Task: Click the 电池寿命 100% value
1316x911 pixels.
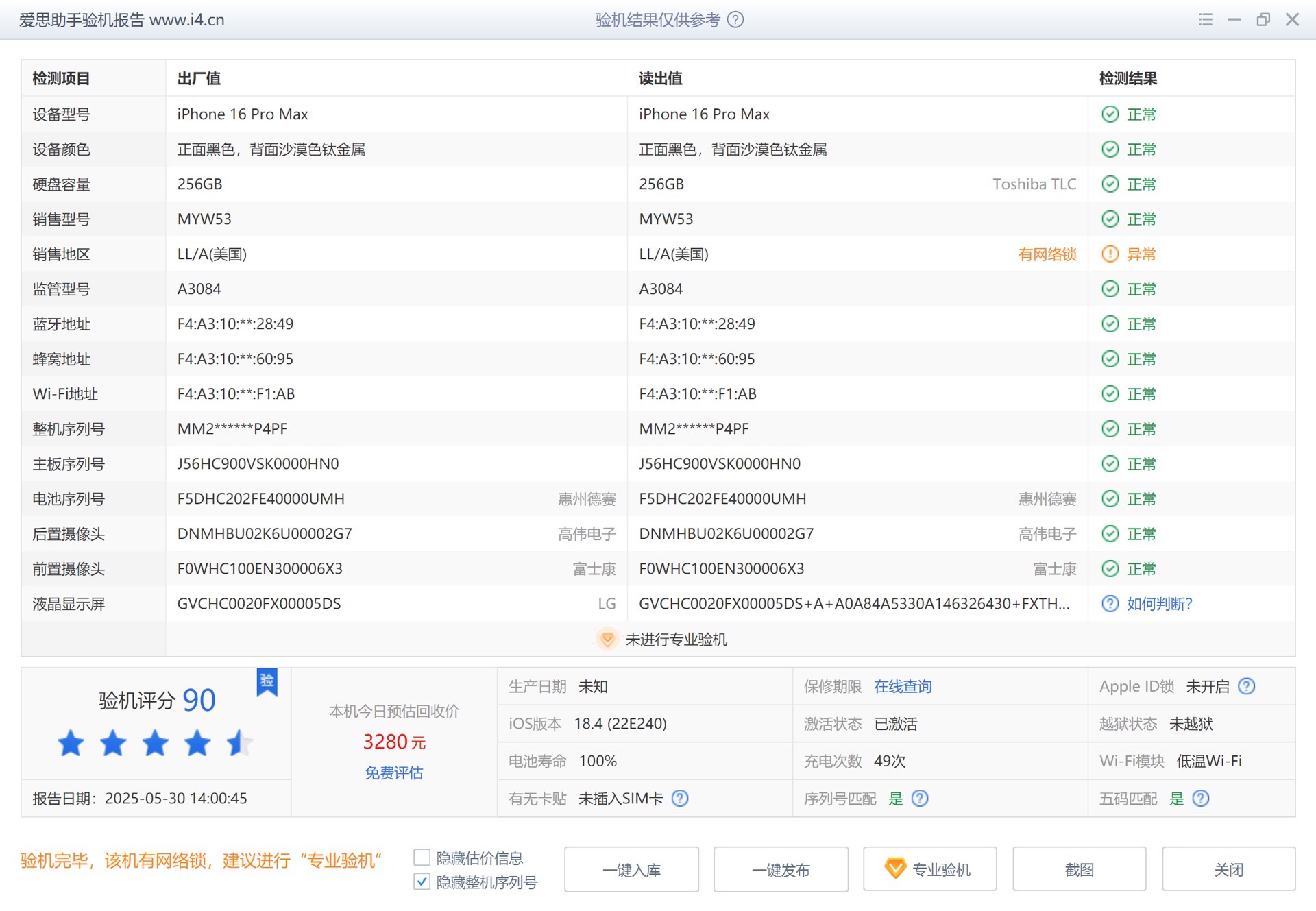Action: 598,762
